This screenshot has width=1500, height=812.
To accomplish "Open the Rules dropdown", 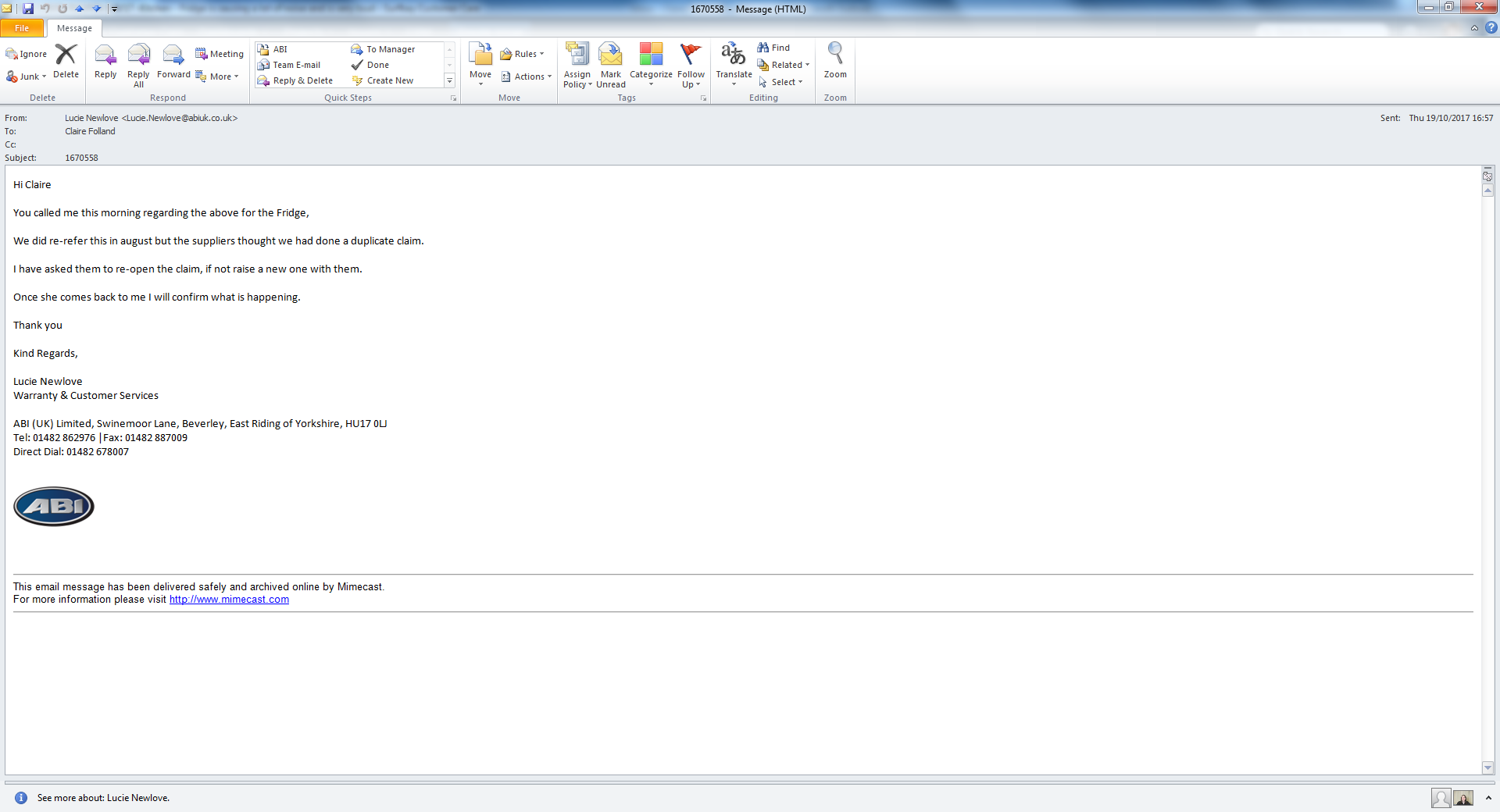I will point(522,54).
